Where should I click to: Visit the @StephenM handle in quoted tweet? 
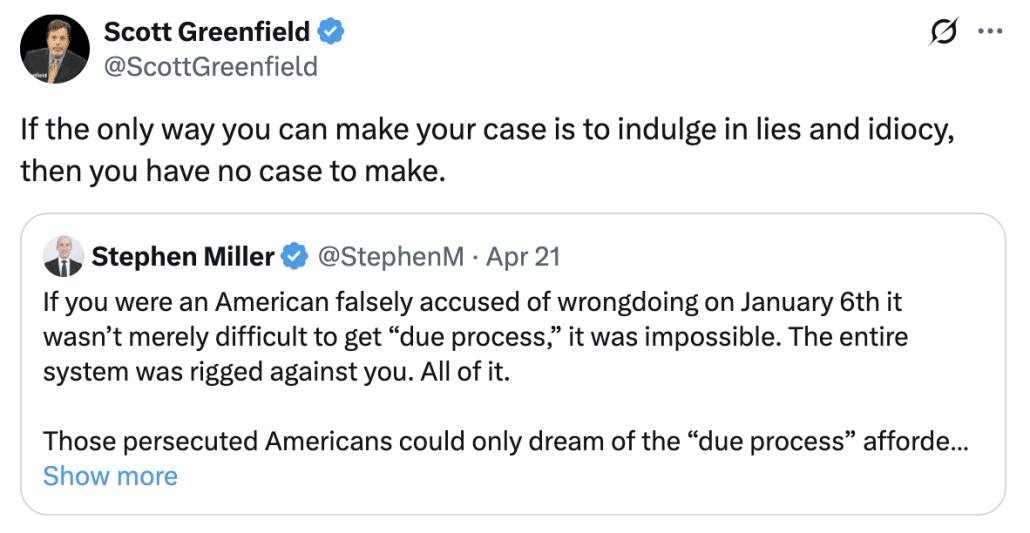coord(390,257)
